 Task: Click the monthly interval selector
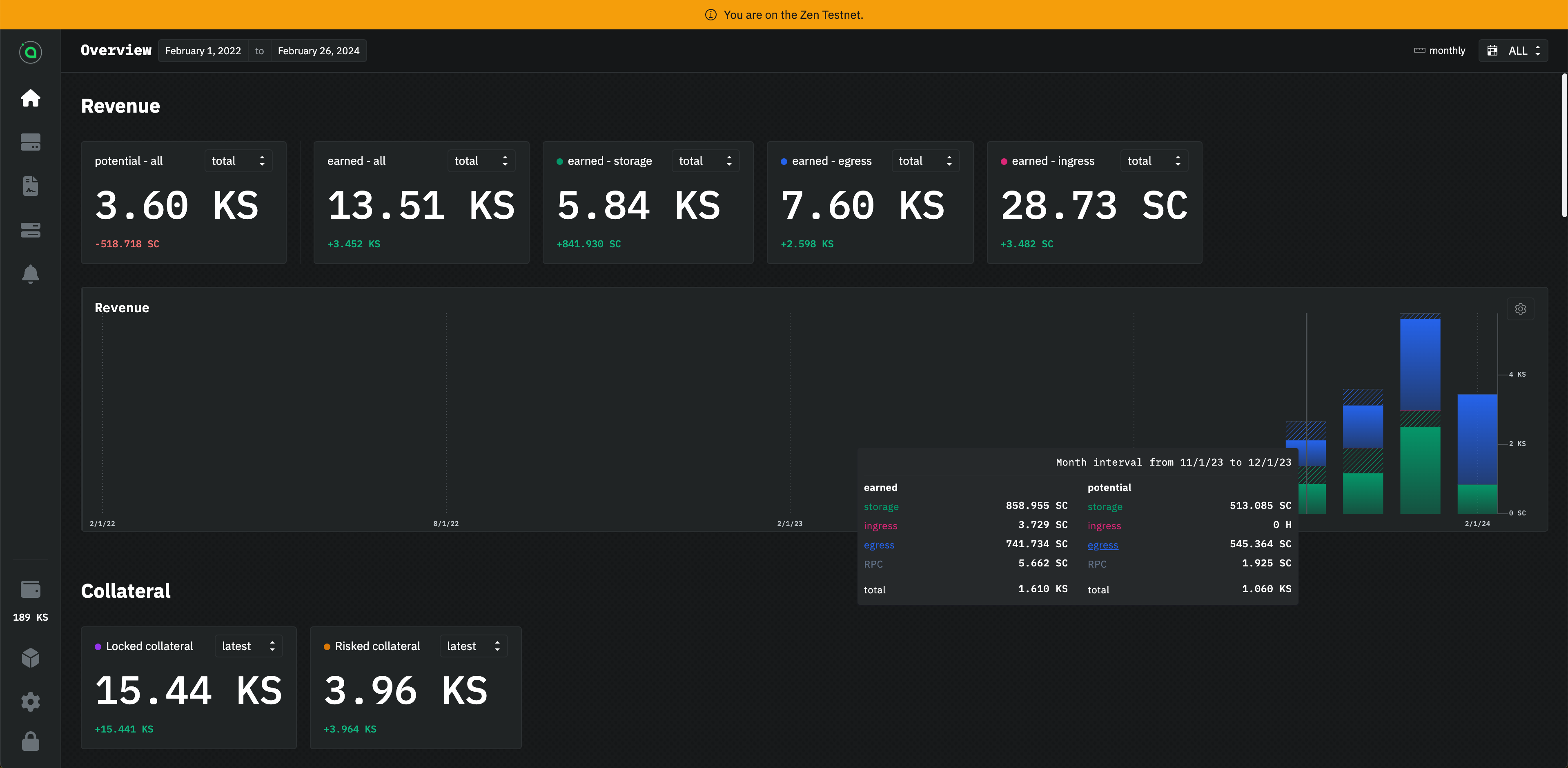click(1439, 51)
